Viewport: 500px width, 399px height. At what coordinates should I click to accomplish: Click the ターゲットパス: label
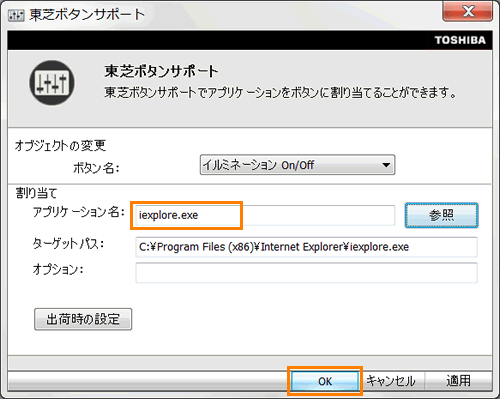coord(68,244)
